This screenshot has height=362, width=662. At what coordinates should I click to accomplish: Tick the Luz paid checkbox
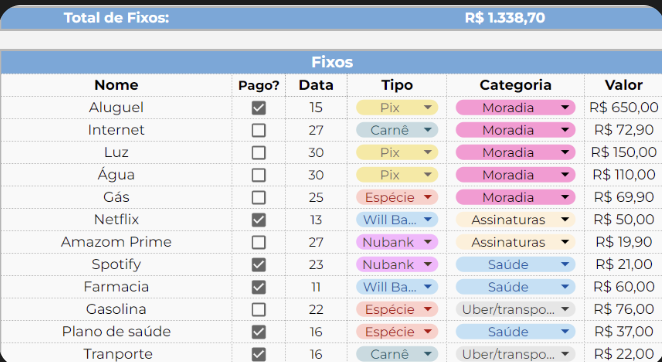tap(258, 152)
